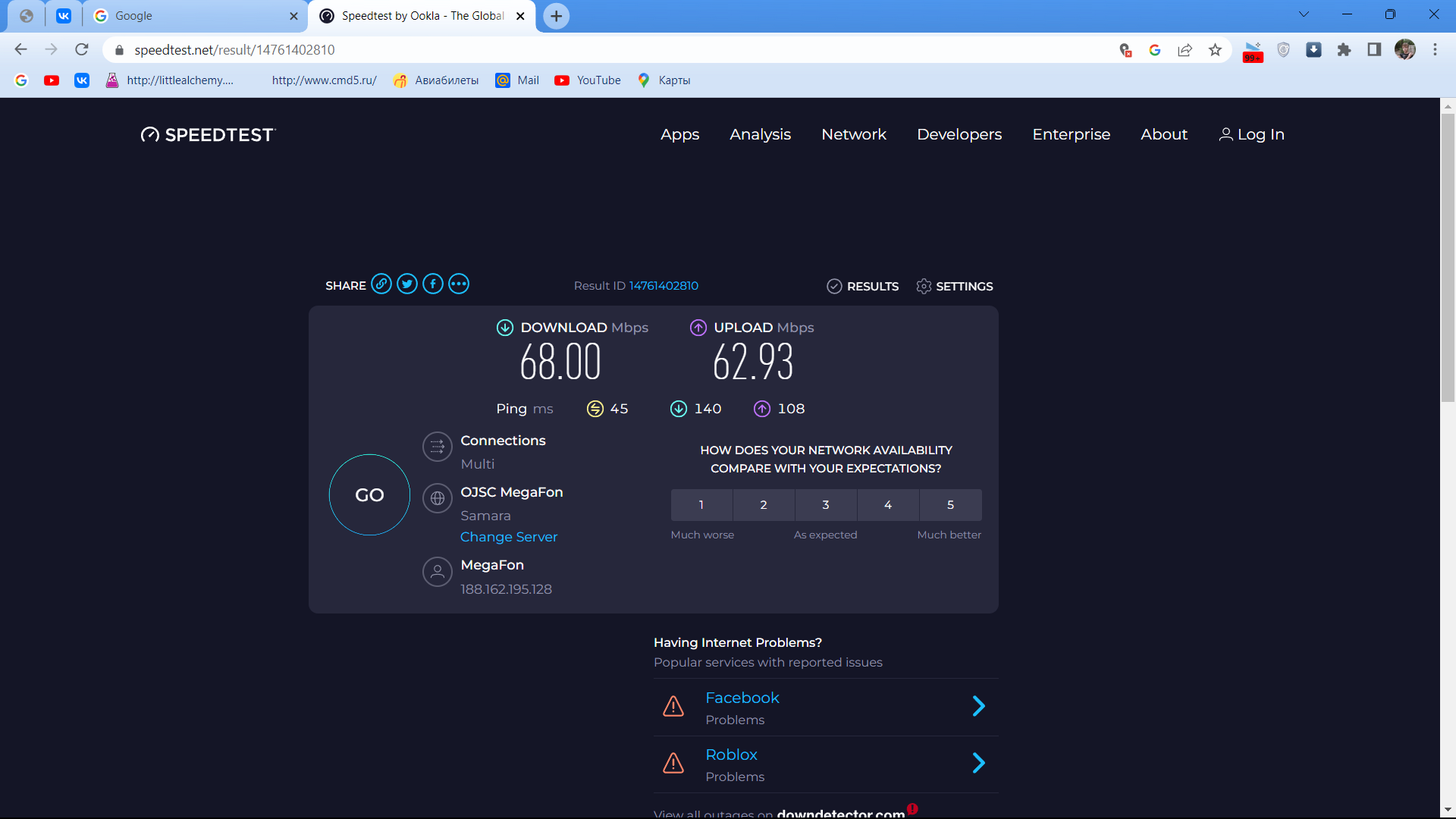Open the littlealchemy bookmark
The image size is (1456, 819).
[x=170, y=80]
